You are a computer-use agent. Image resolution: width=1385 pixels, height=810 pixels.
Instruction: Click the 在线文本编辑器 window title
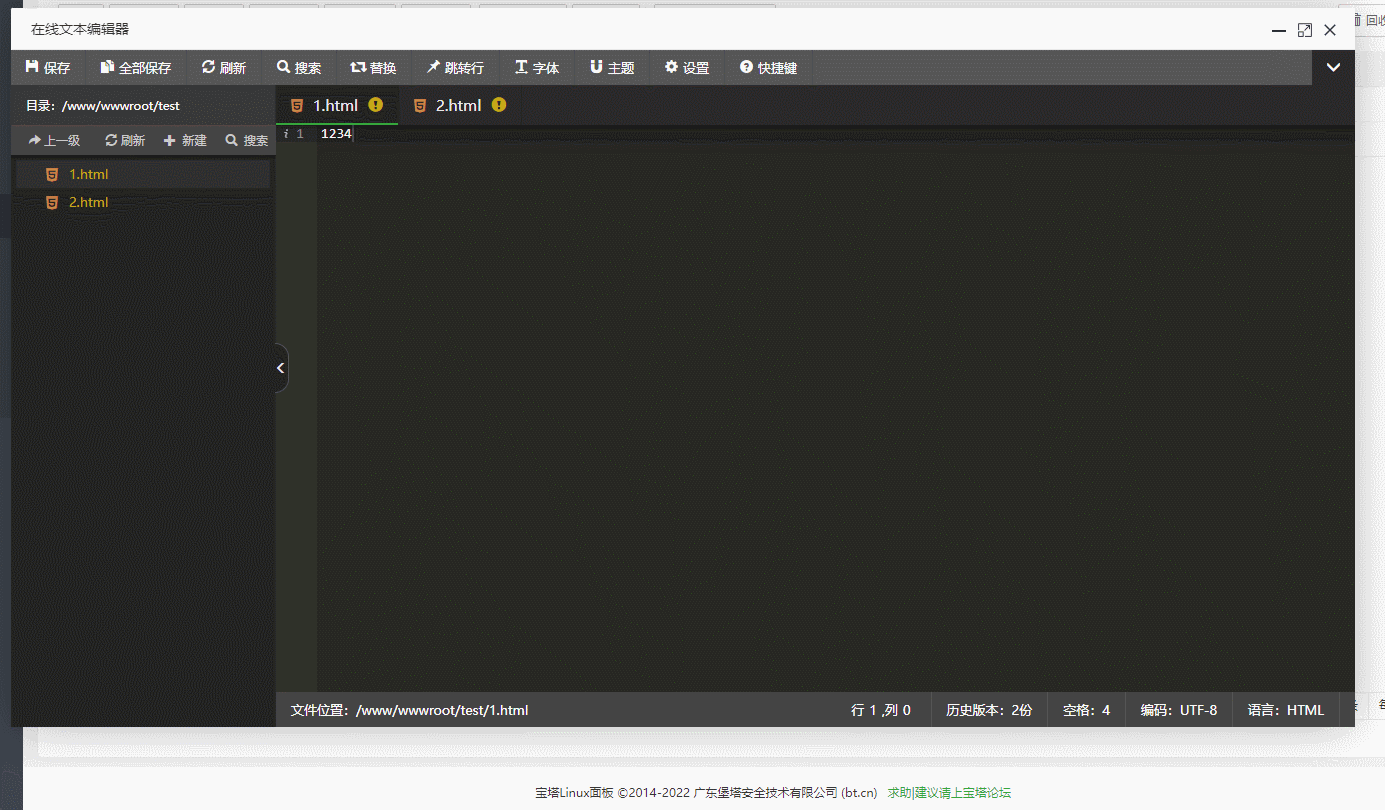point(80,30)
